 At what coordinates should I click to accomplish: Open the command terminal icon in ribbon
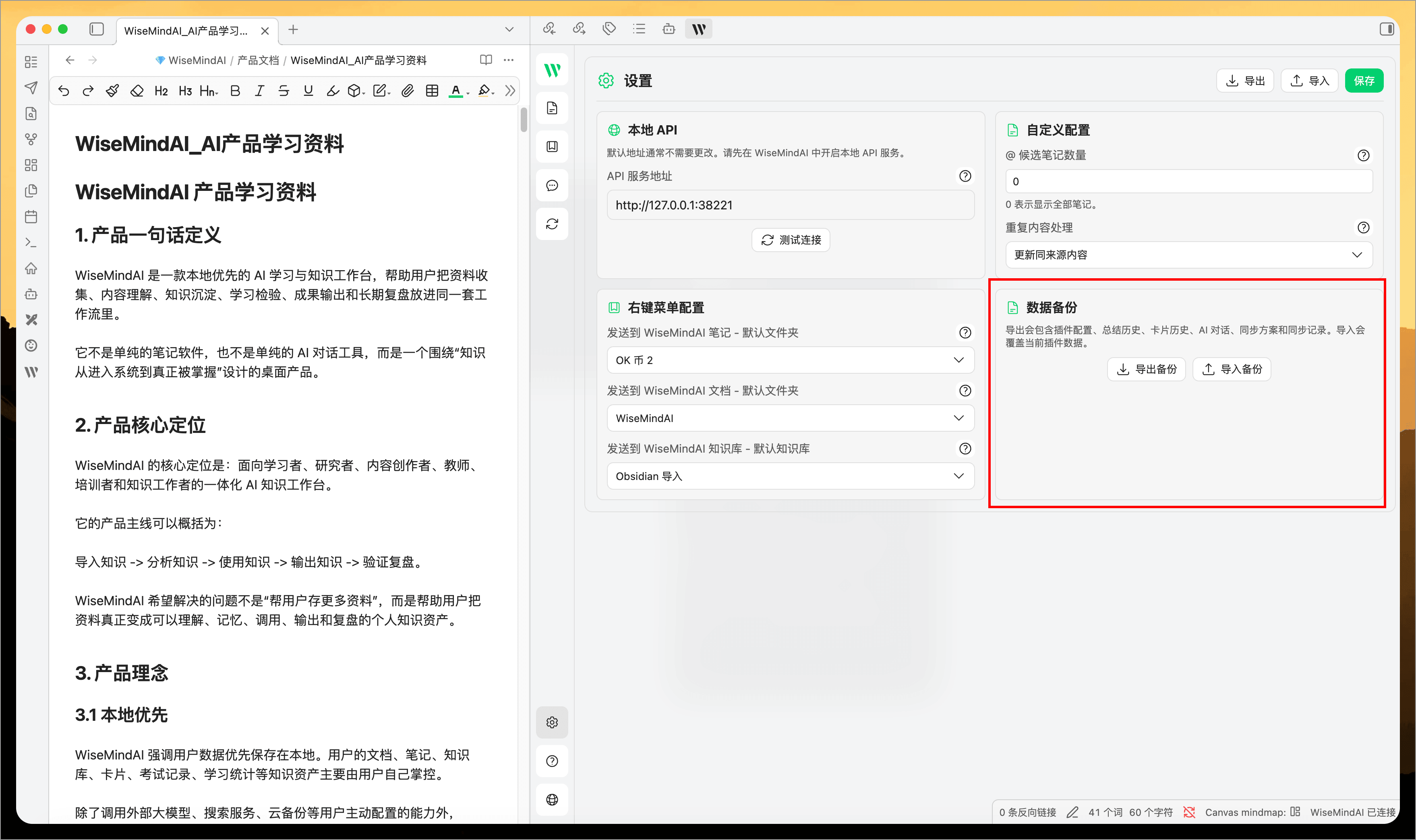(x=31, y=242)
